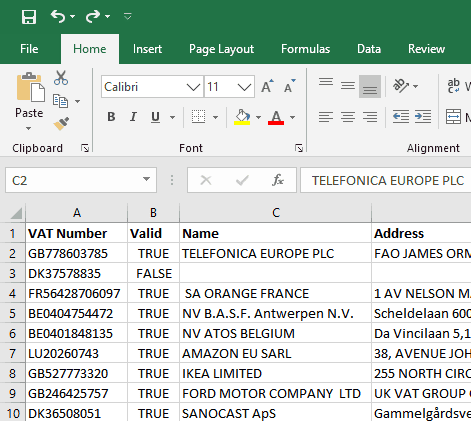Toggle Bold formatting
Image resolution: width=471 pixels, height=421 pixels.
click(x=111, y=117)
